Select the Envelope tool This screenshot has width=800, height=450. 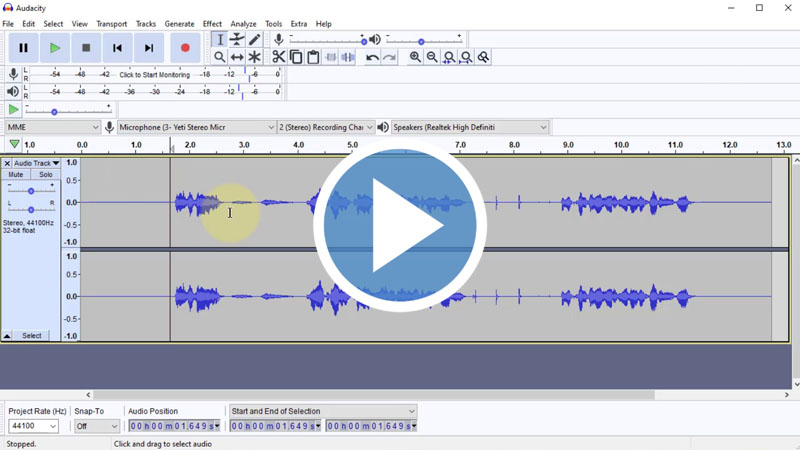pos(237,40)
